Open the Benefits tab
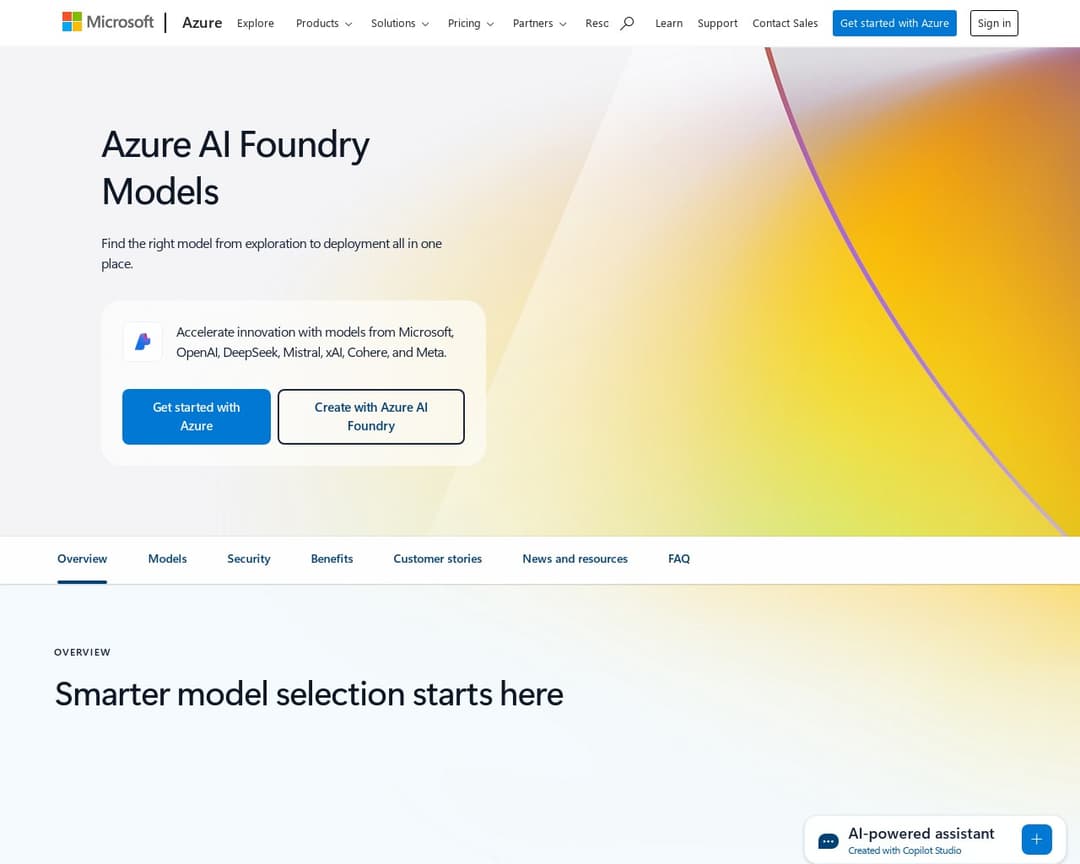 332,559
